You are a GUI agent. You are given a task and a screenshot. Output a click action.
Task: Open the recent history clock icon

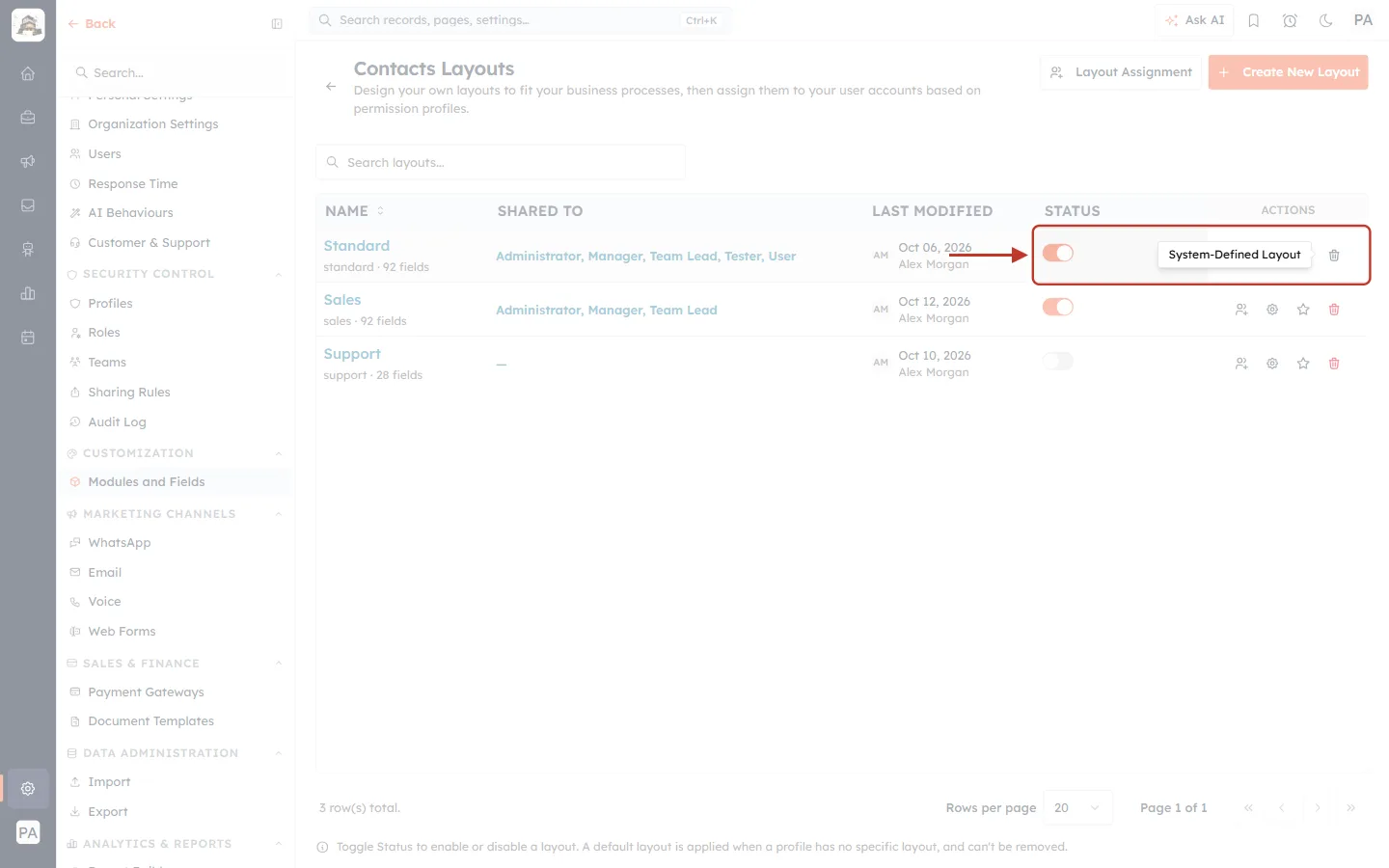pyautogui.click(x=1290, y=20)
